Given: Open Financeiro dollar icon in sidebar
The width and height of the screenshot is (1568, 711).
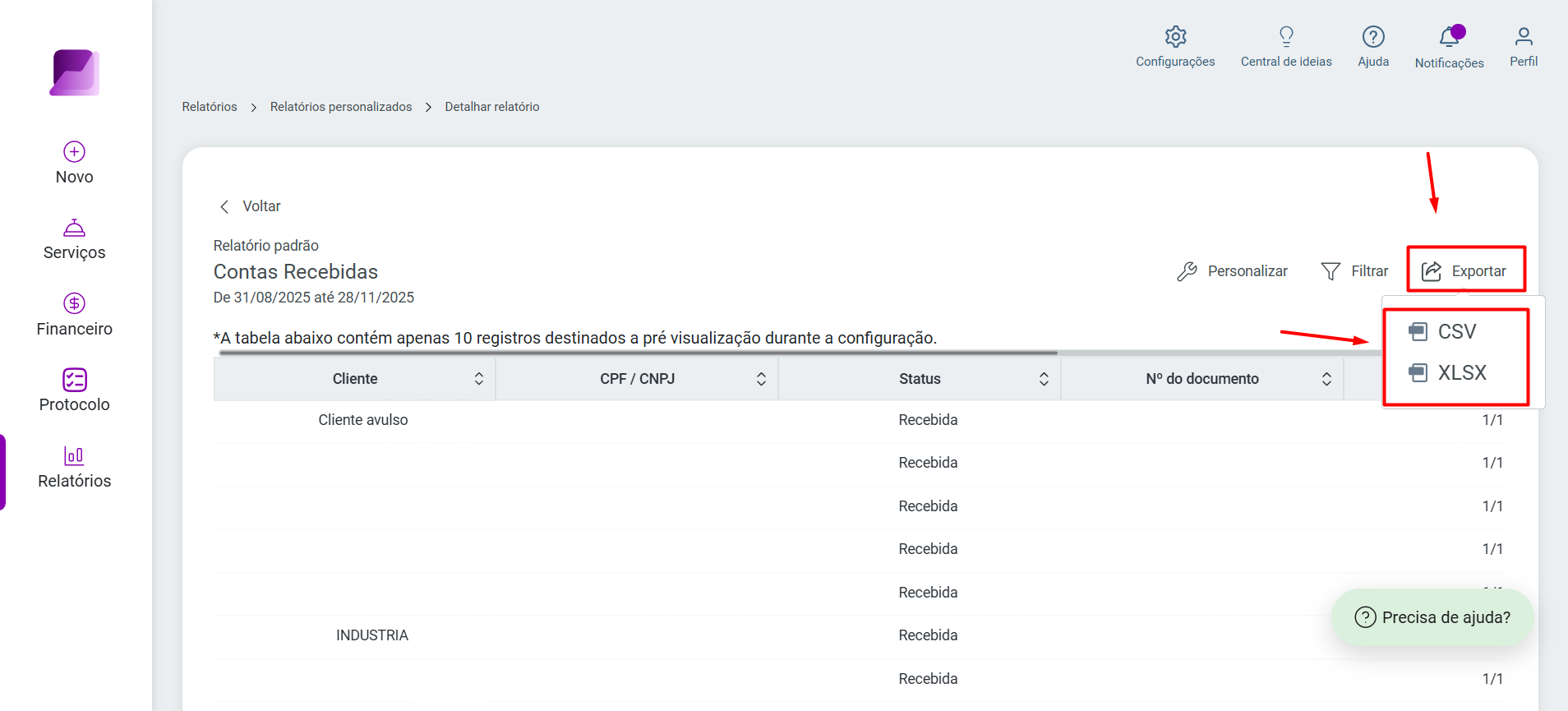Looking at the screenshot, I should pyautogui.click(x=75, y=303).
